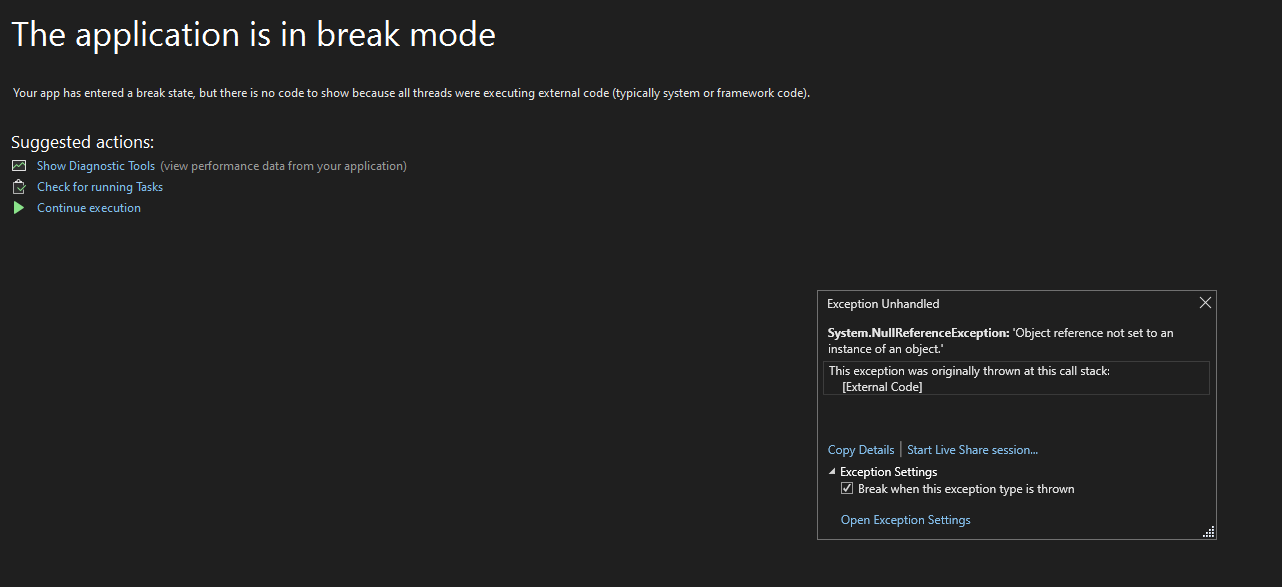This screenshot has width=1282, height=587.
Task: Start a Live Share session
Action: (971, 449)
